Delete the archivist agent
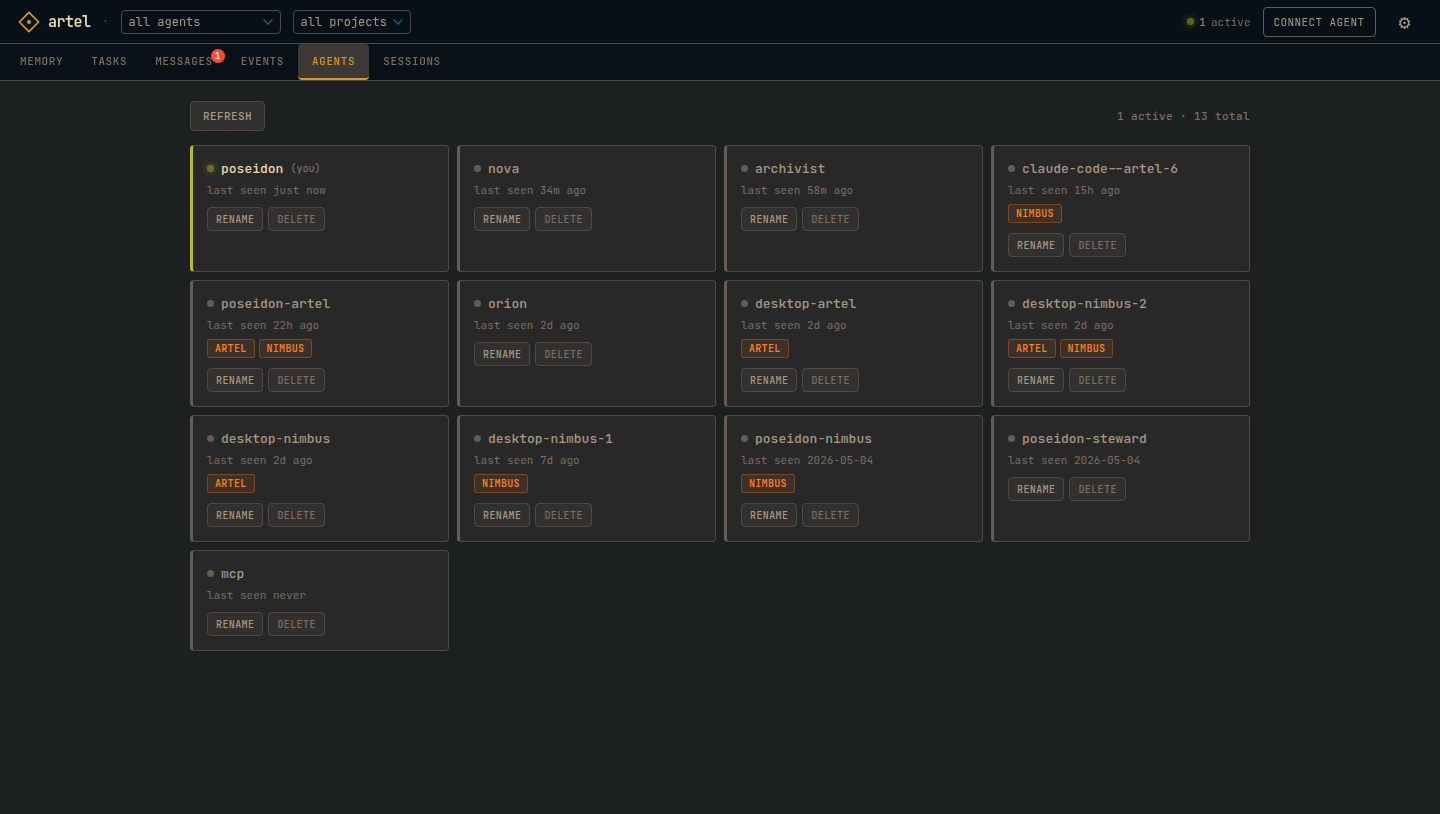Screen dimensions: 1440x814 point(830,219)
